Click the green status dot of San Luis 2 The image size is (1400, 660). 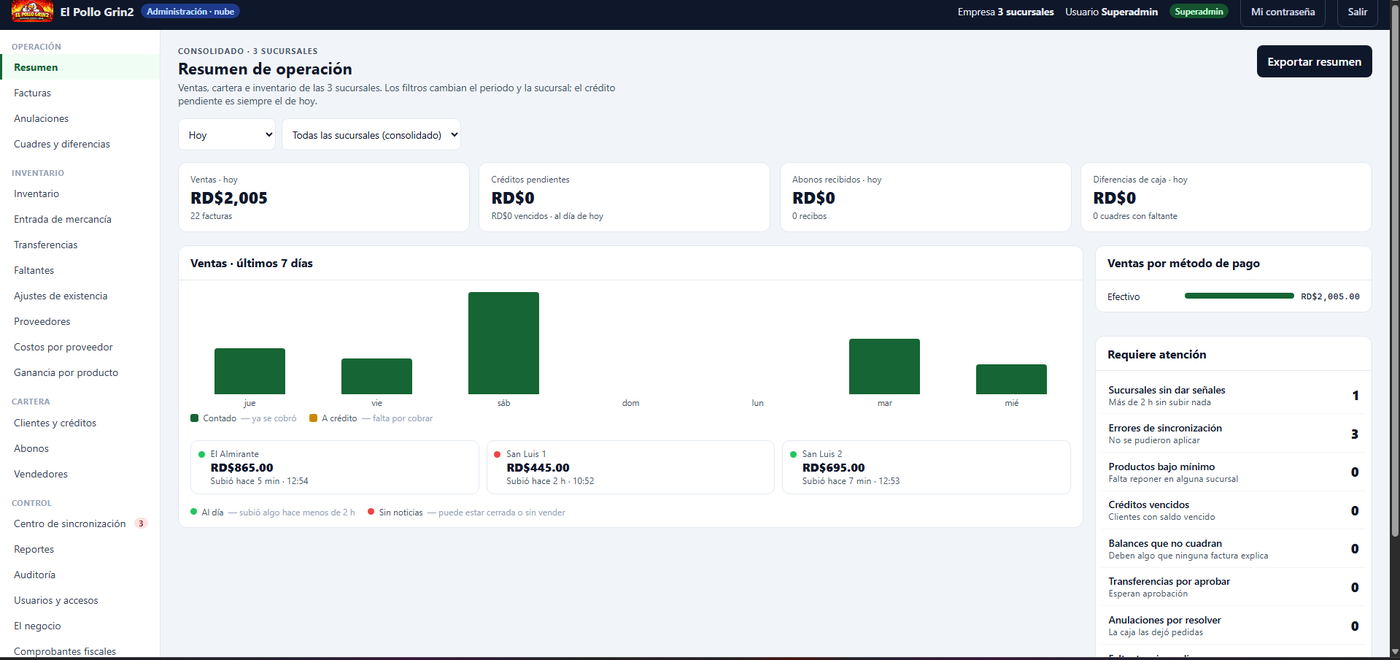[x=793, y=454]
